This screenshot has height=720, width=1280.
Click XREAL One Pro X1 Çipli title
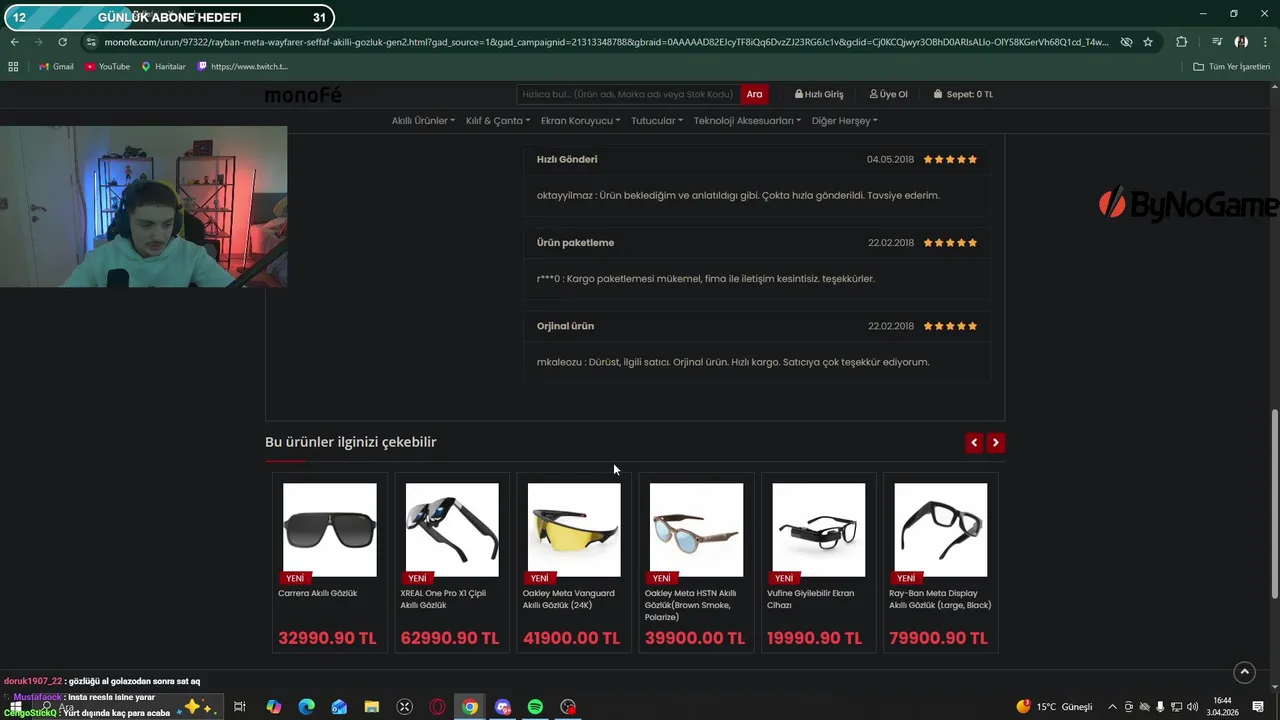(x=443, y=599)
